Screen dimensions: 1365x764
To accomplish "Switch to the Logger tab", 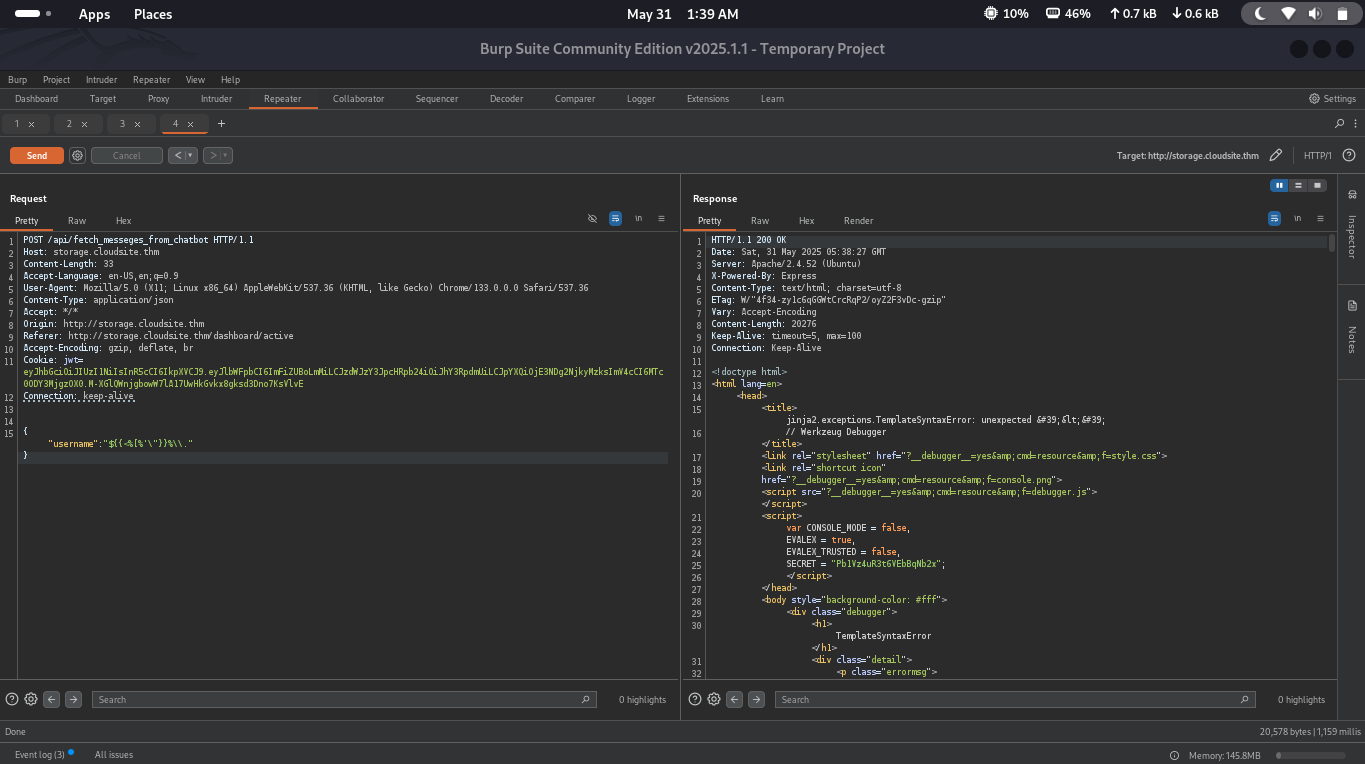I will coord(641,99).
